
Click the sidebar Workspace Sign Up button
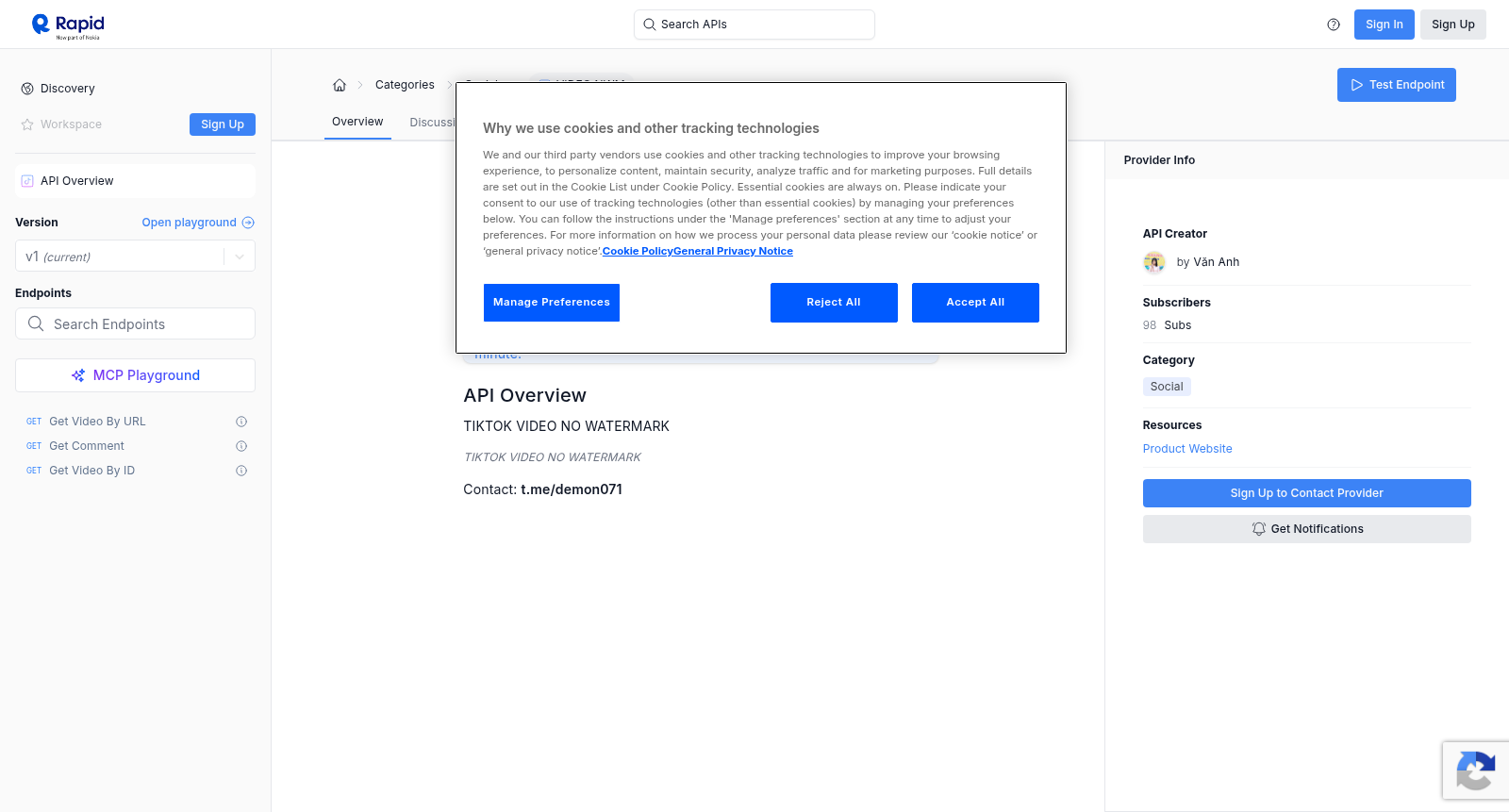(223, 124)
